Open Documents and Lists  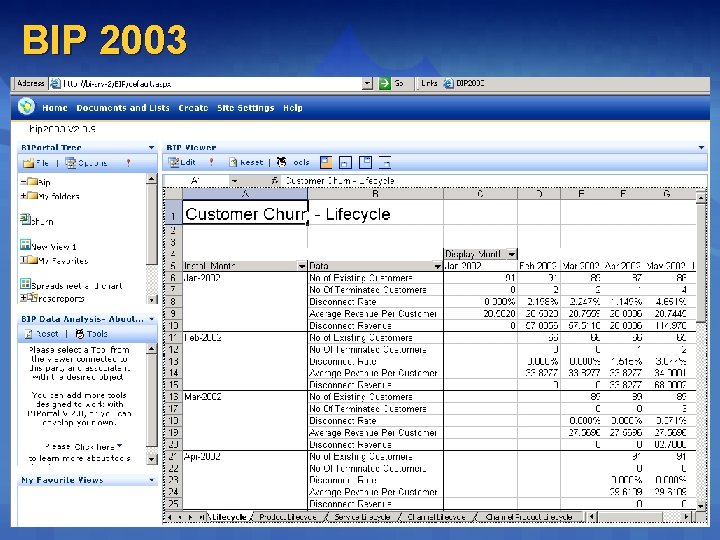pyautogui.click(x=123, y=108)
